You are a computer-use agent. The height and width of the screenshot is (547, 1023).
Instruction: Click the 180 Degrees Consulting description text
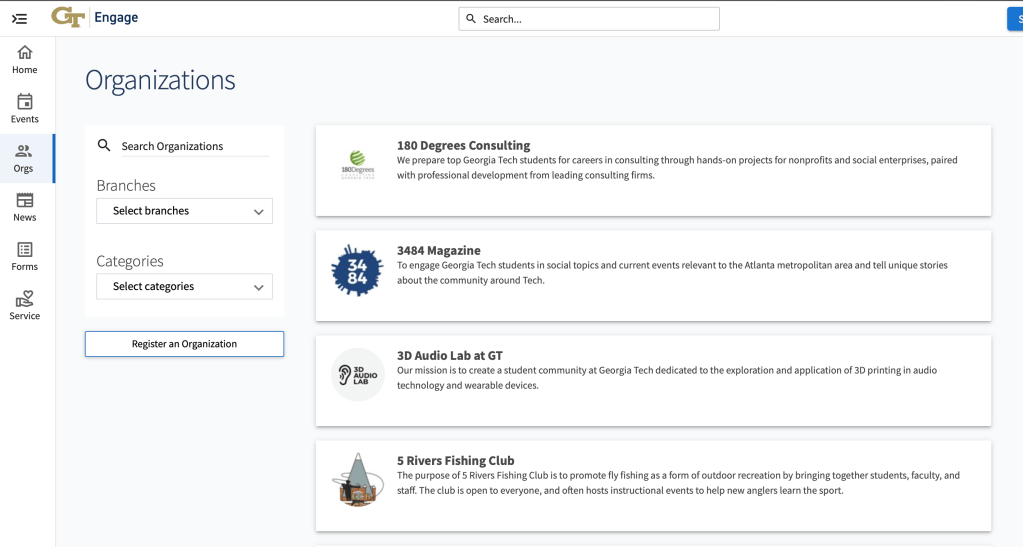pos(677,168)
